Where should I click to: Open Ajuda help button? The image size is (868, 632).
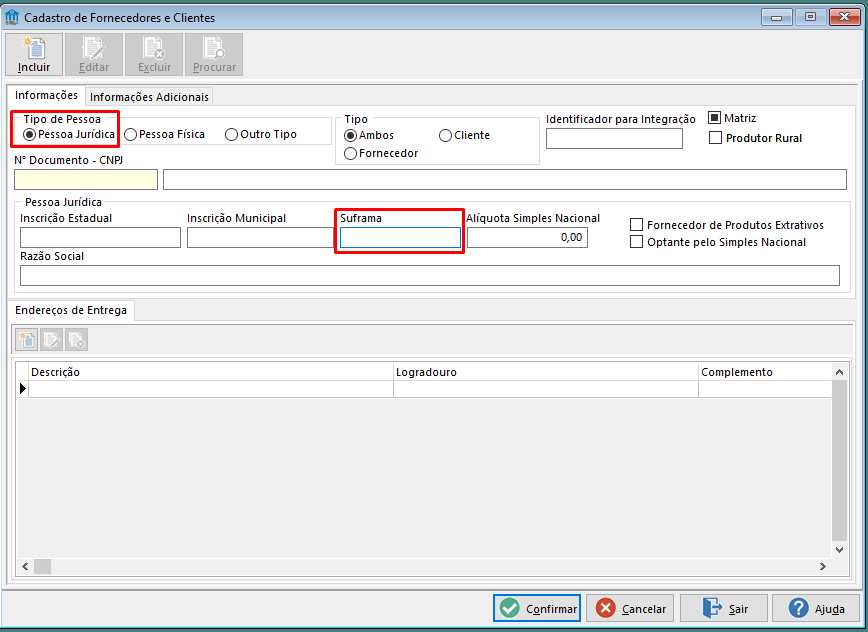816,608
